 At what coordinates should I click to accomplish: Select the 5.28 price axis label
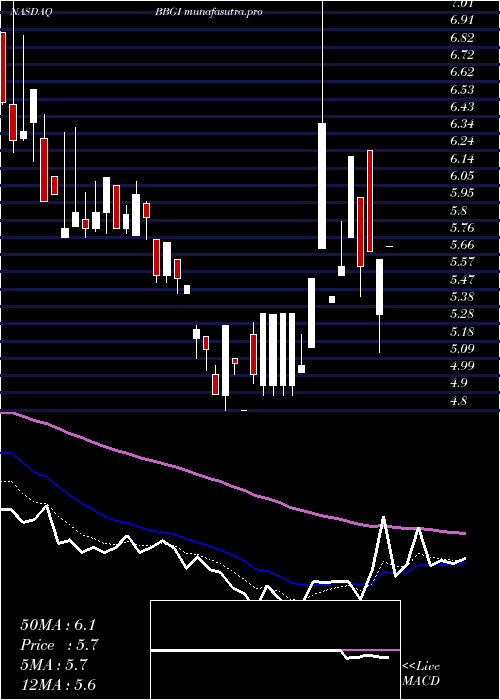(462, 314)
